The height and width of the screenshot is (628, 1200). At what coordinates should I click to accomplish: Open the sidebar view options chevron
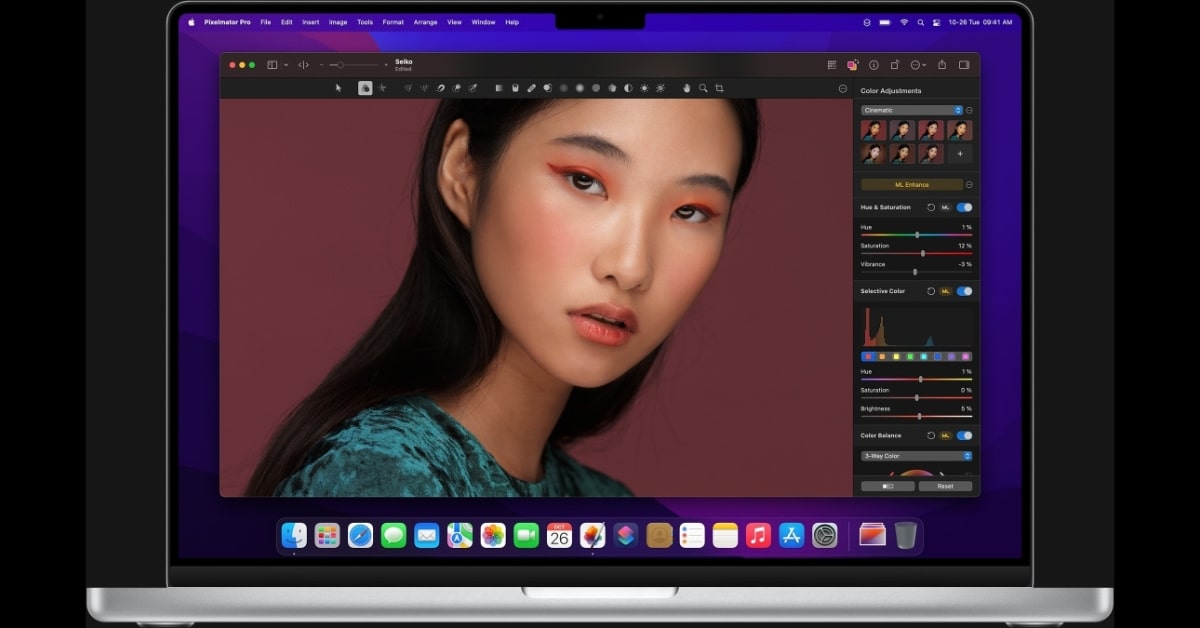coord(286,65)
